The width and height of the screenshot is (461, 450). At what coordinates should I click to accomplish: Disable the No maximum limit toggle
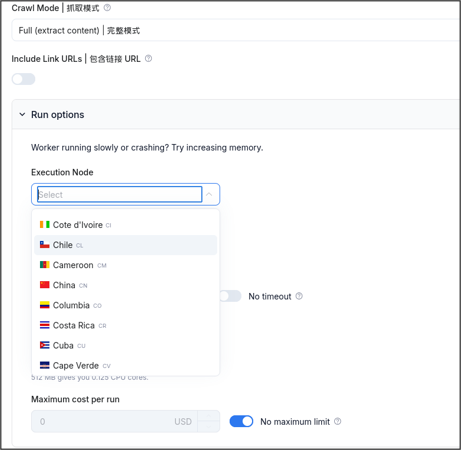241,421
